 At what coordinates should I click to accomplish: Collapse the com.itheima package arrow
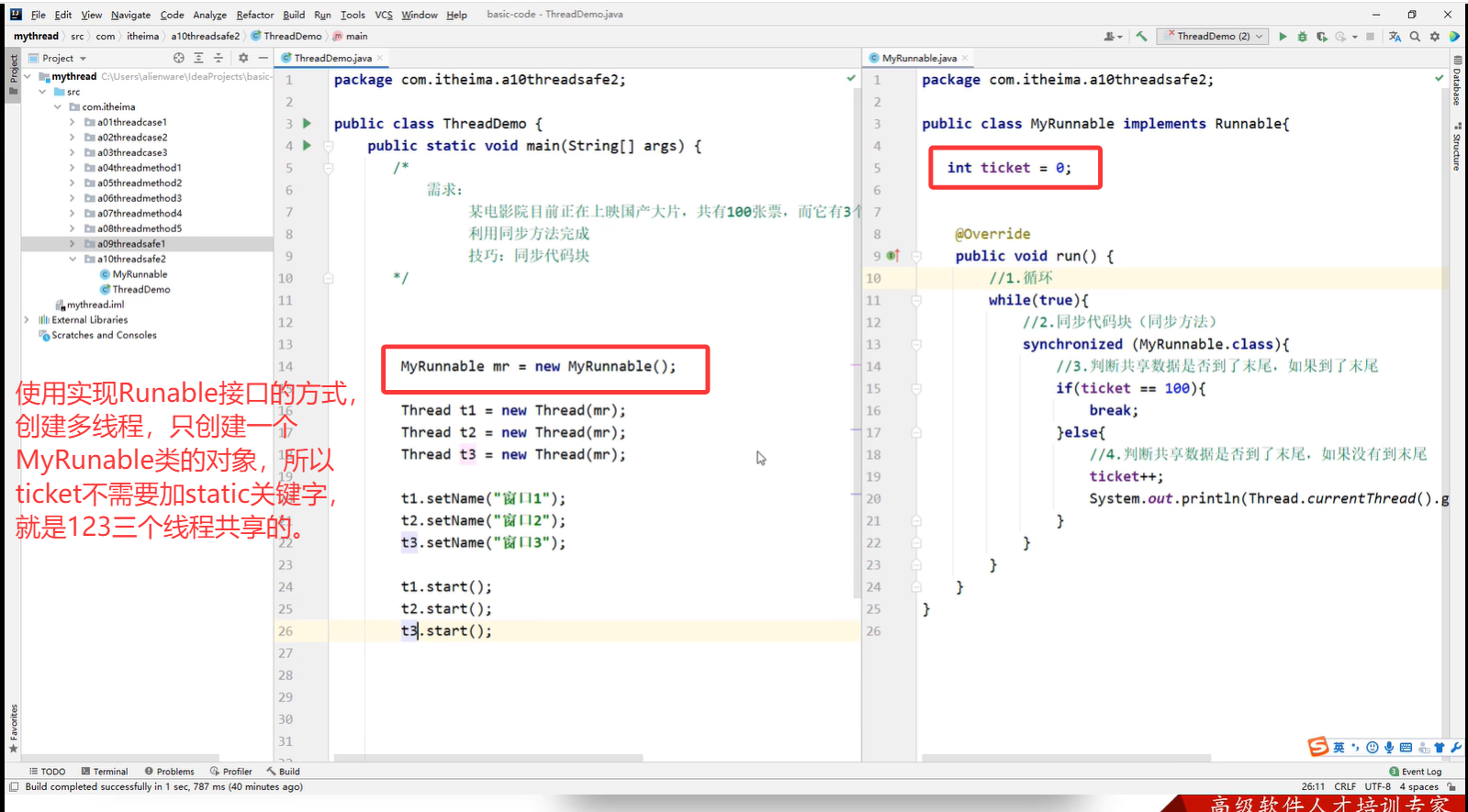point(58,107)
